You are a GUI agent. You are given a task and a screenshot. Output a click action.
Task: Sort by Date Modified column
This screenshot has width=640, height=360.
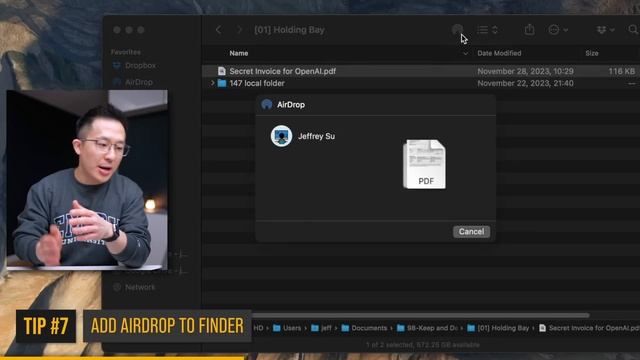[499, 53]
